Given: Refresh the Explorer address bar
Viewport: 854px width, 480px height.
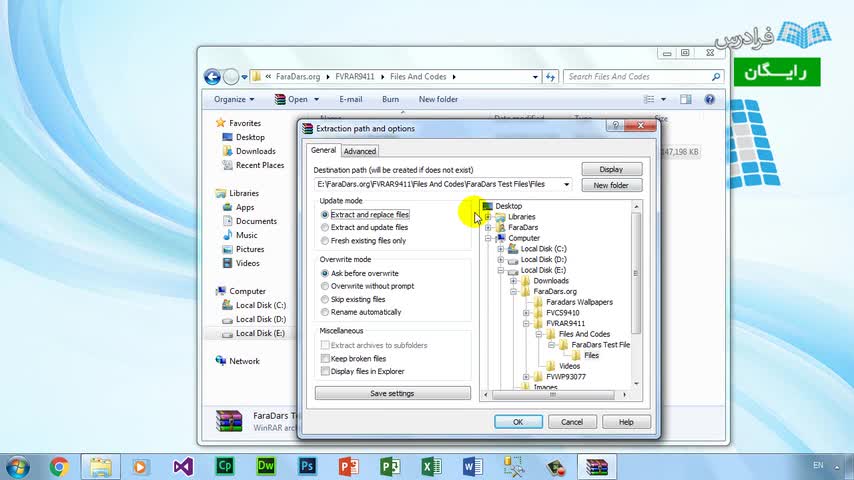Looking at the screenshot, I should 550,77.
